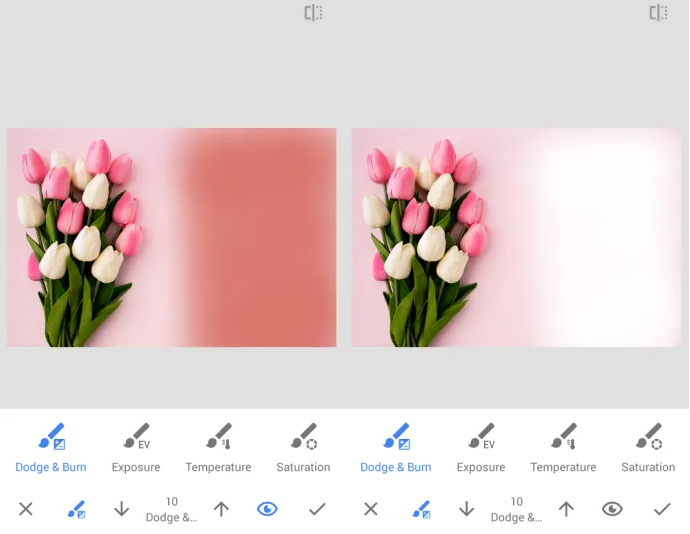Select Dodge & Burn brush icon in right screen

397,436
